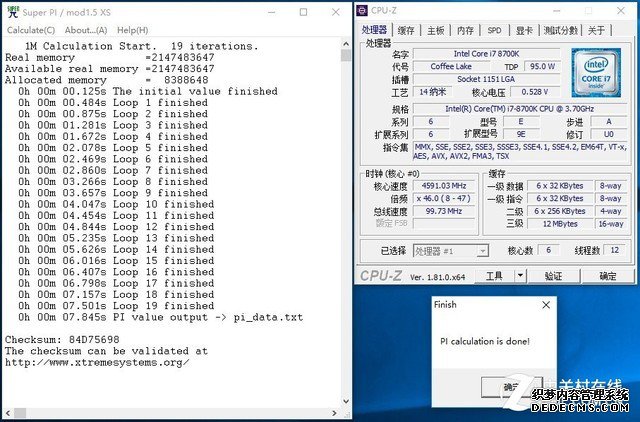Screen dimensions: 640x422
Task: Click the Super PI app icon in title bar
Action: [x=13, y=12]
